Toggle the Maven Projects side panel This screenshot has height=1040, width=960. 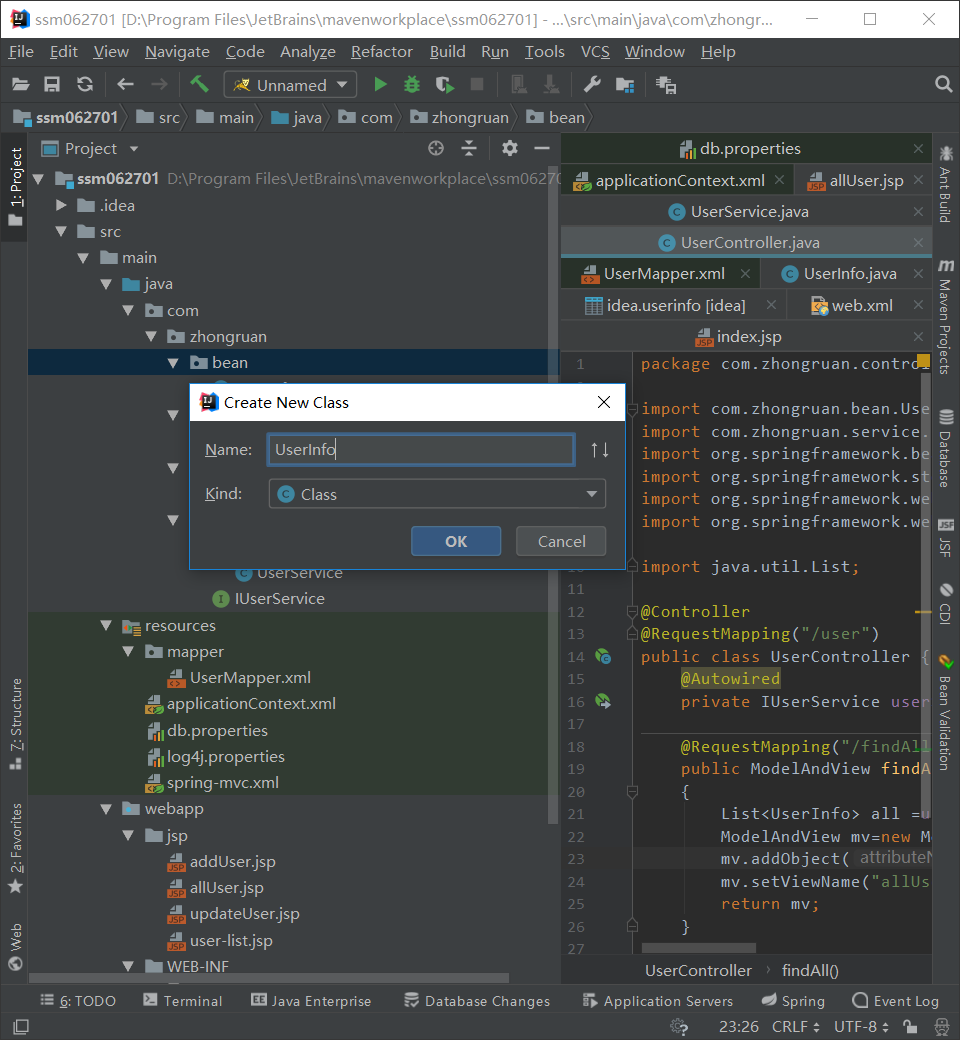(945, 317)
